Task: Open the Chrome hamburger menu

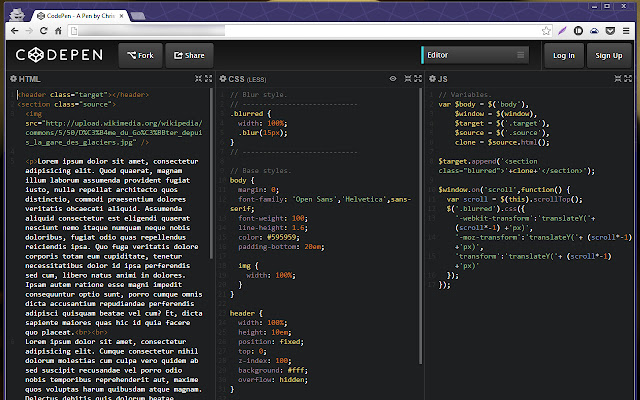Action: pyautogui.click(x=626, y=31)
